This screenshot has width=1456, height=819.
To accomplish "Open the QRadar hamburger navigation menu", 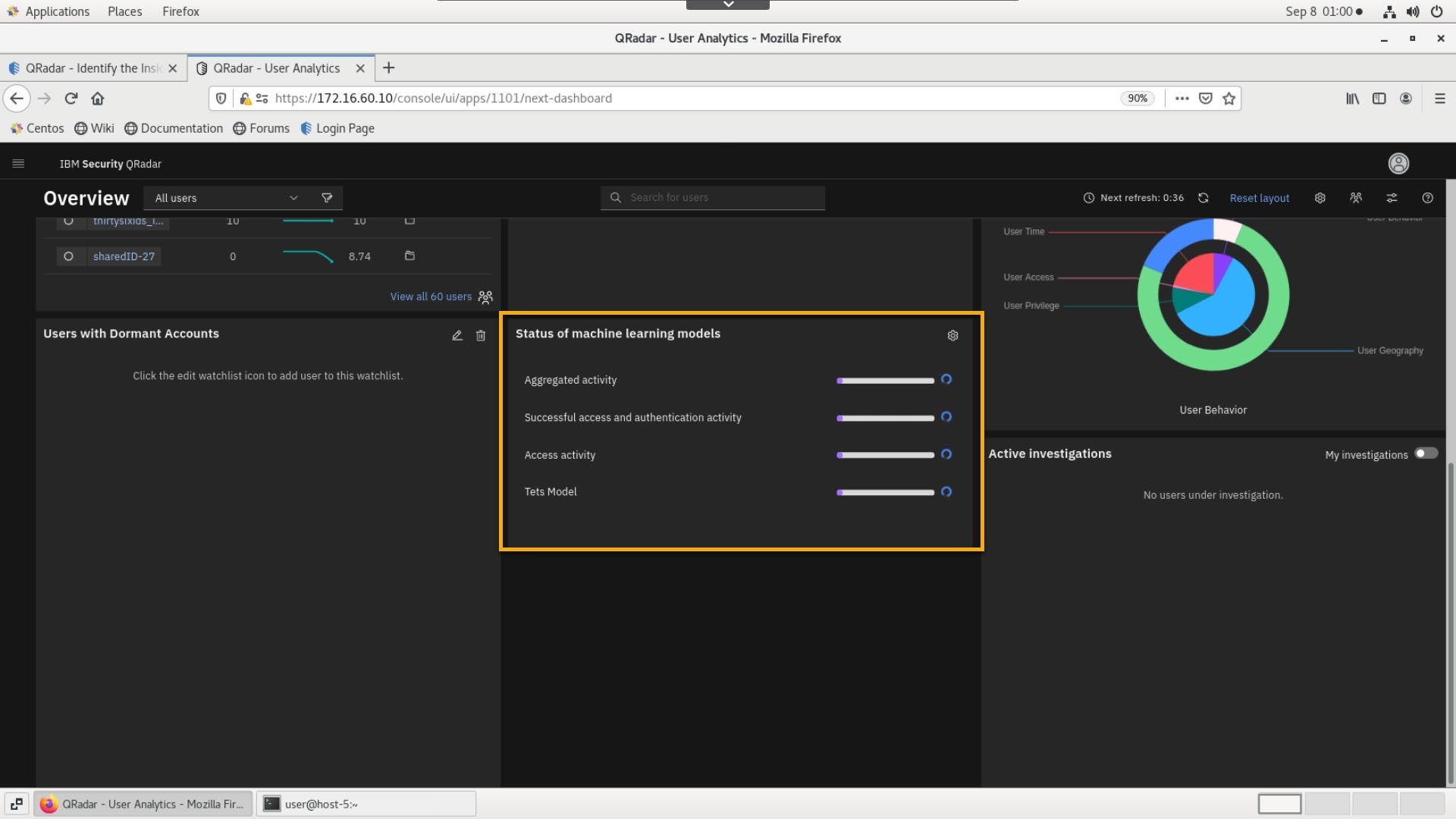I will (19, 164).
